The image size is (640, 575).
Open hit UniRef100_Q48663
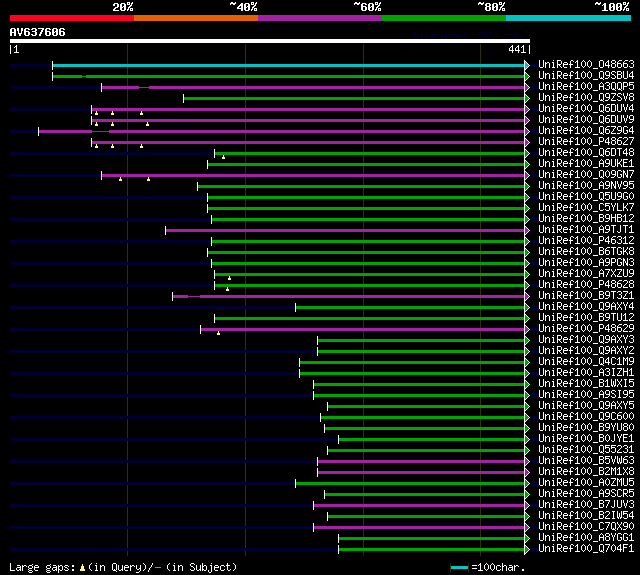pos(586,64)
